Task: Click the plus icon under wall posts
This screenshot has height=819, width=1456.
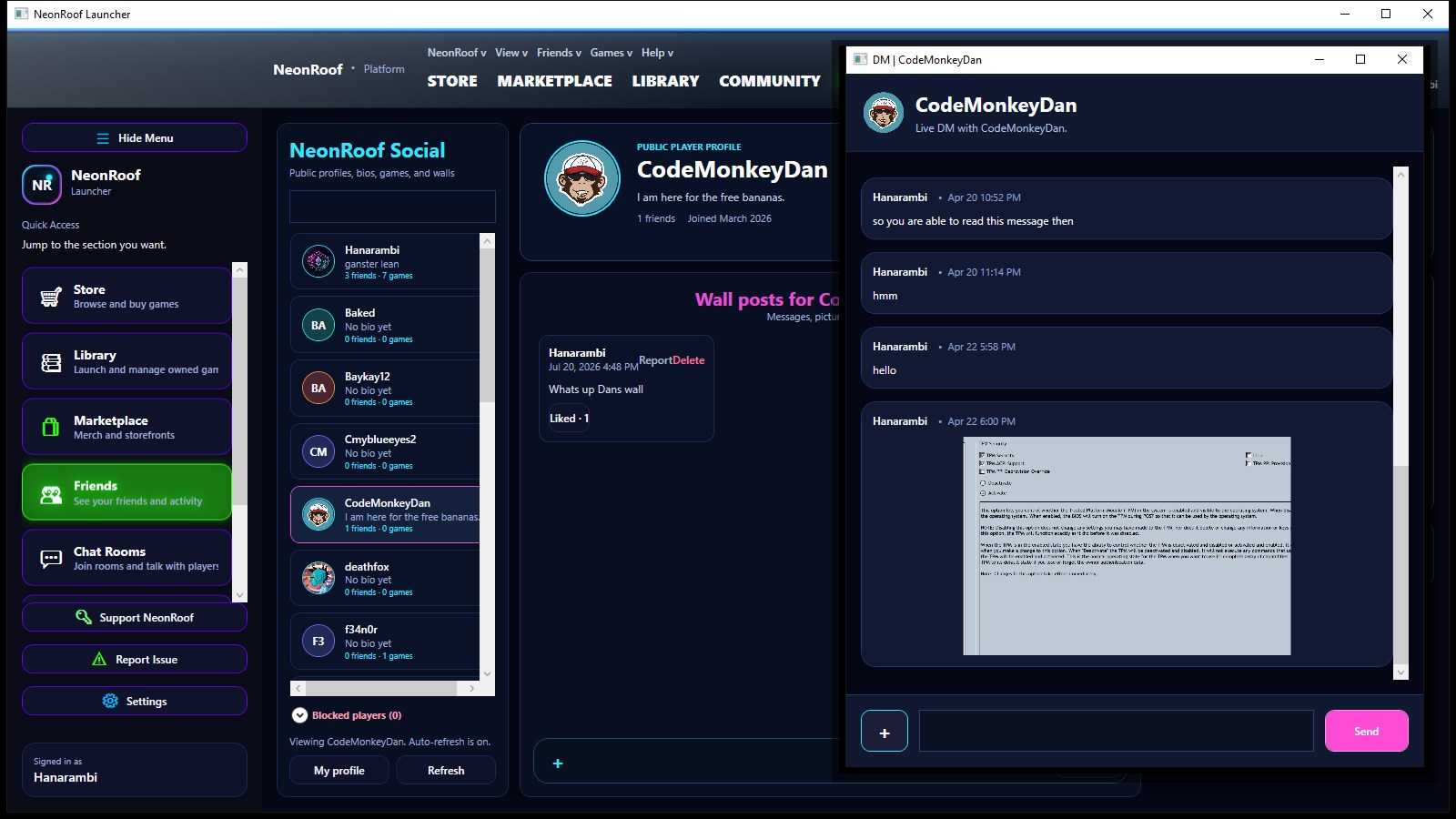Action: (558, 763)
